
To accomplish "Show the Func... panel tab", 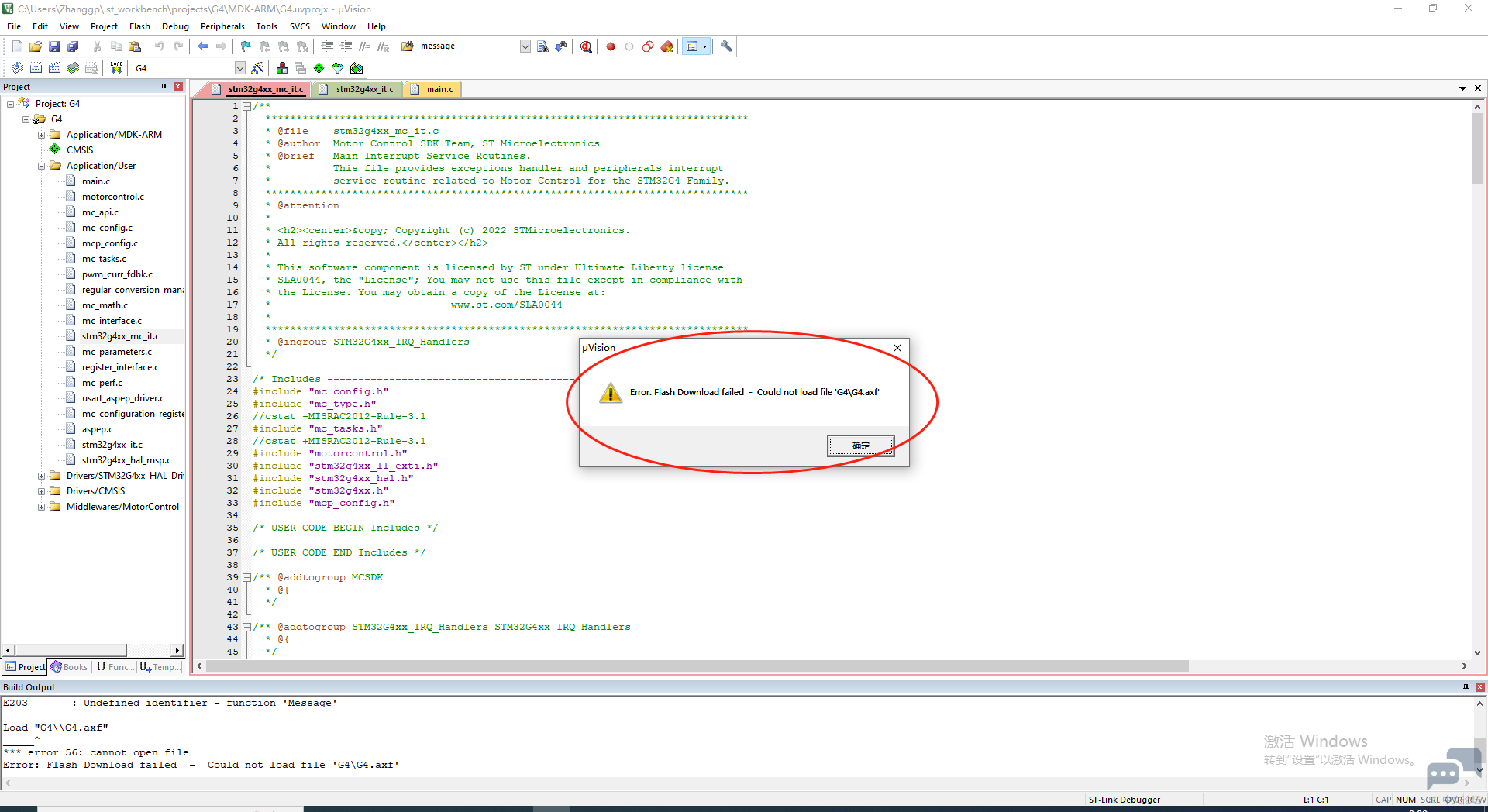I will tap(115, 667).
